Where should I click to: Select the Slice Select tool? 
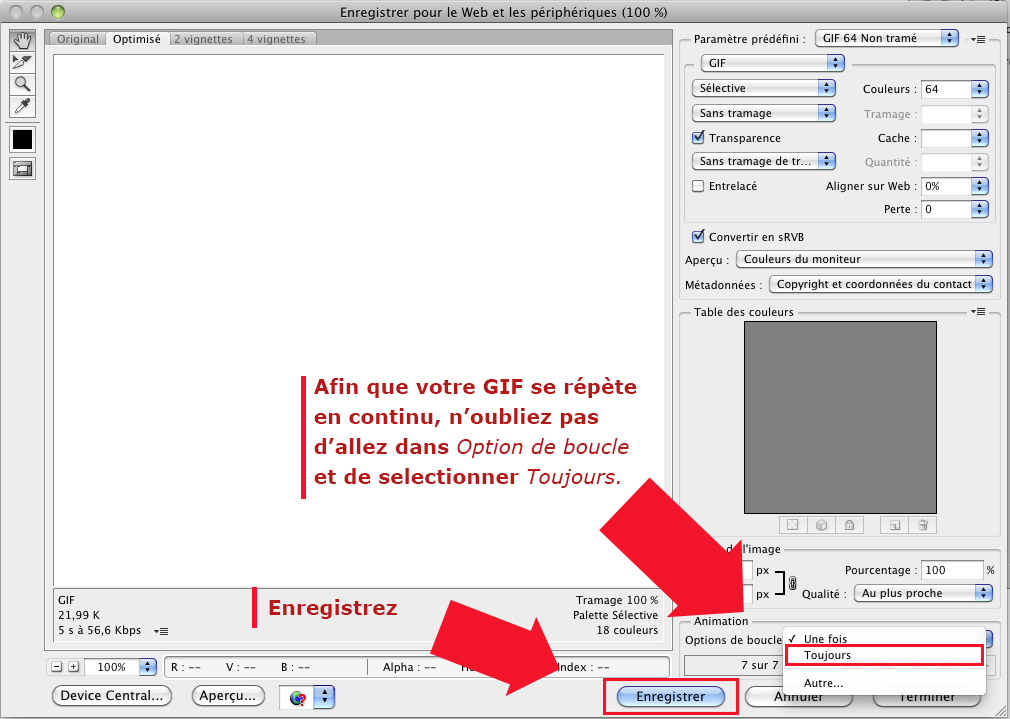click(x=22, y=62)
